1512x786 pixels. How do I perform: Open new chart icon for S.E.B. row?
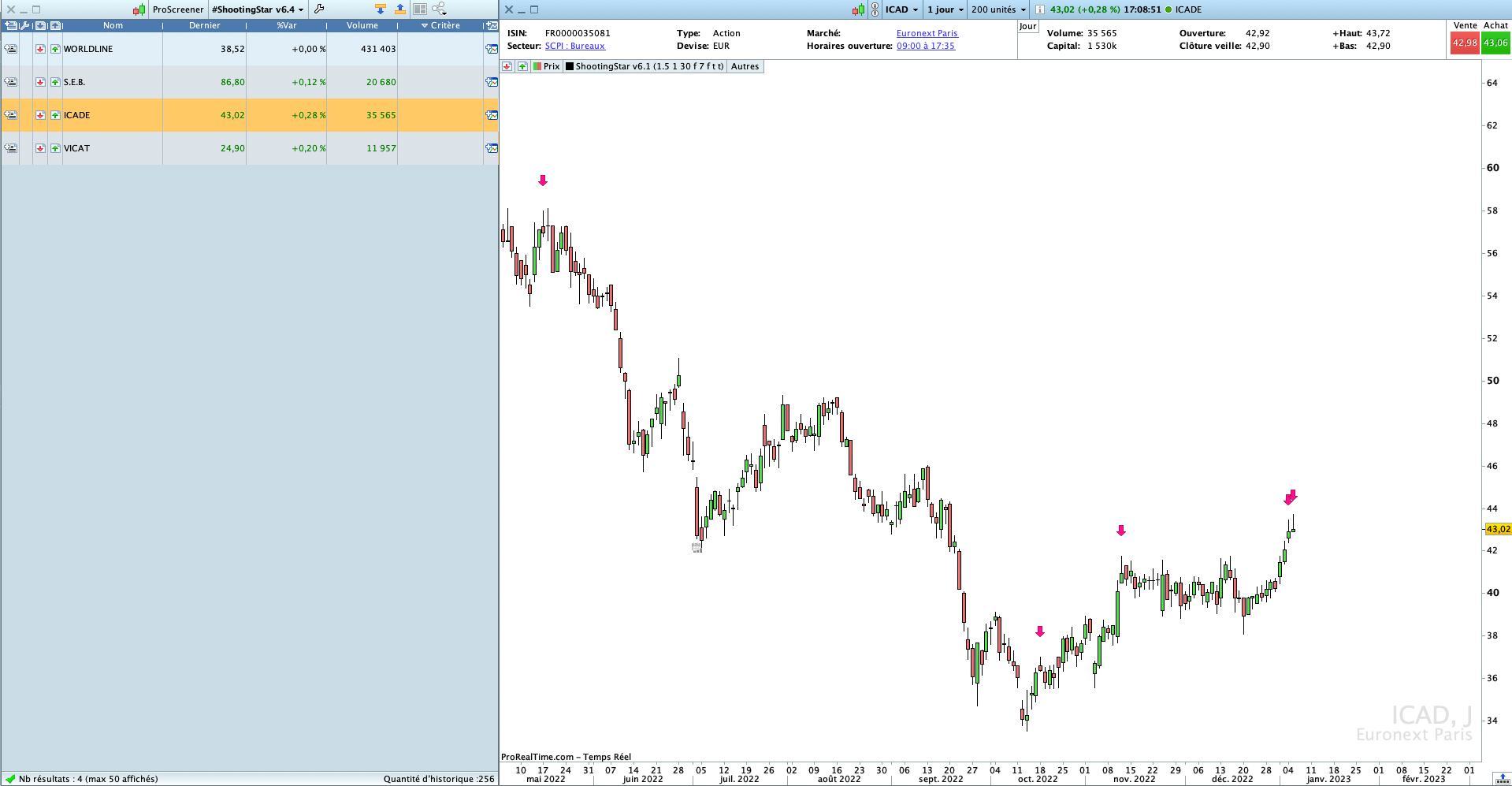(492, 82)
